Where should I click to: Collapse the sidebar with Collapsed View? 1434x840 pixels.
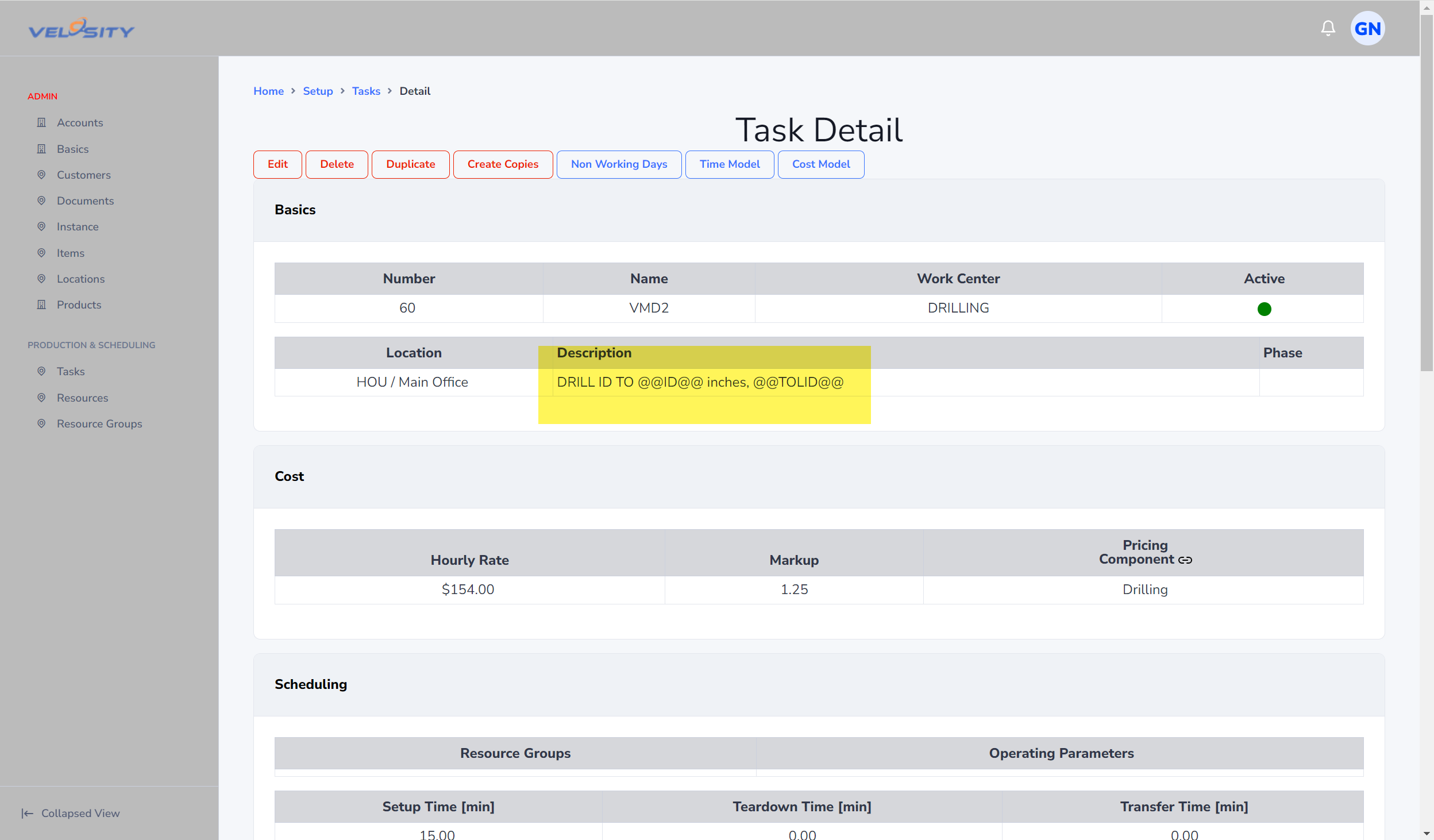pyautogui.click(x=71, y=813)
